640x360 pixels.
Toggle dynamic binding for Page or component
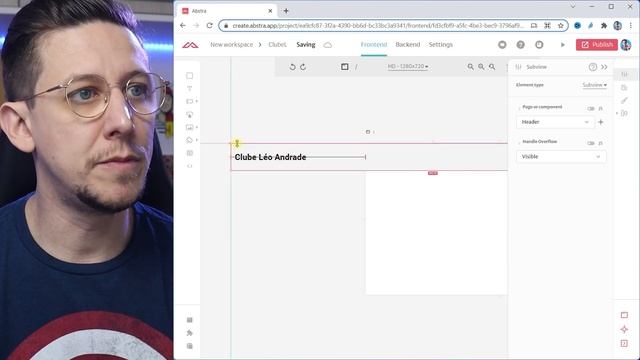pyautogui.click(x=591, y=109)
